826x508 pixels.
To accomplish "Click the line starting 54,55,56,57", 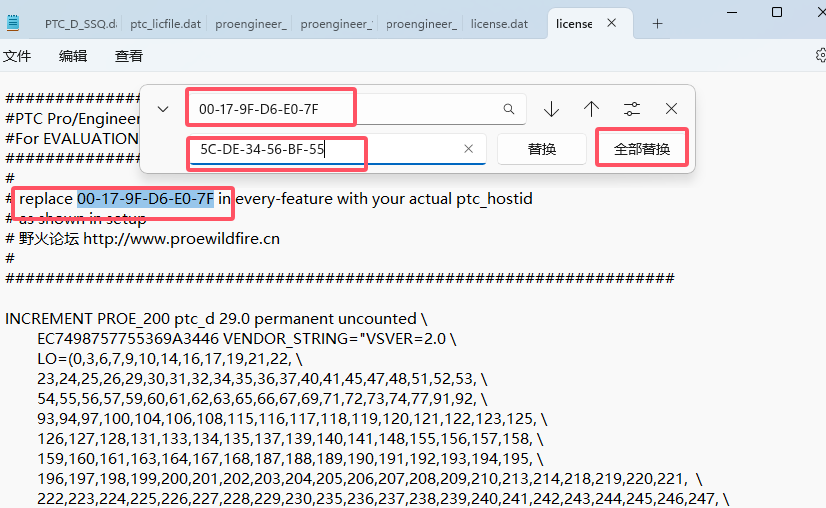I will point(262,399).
